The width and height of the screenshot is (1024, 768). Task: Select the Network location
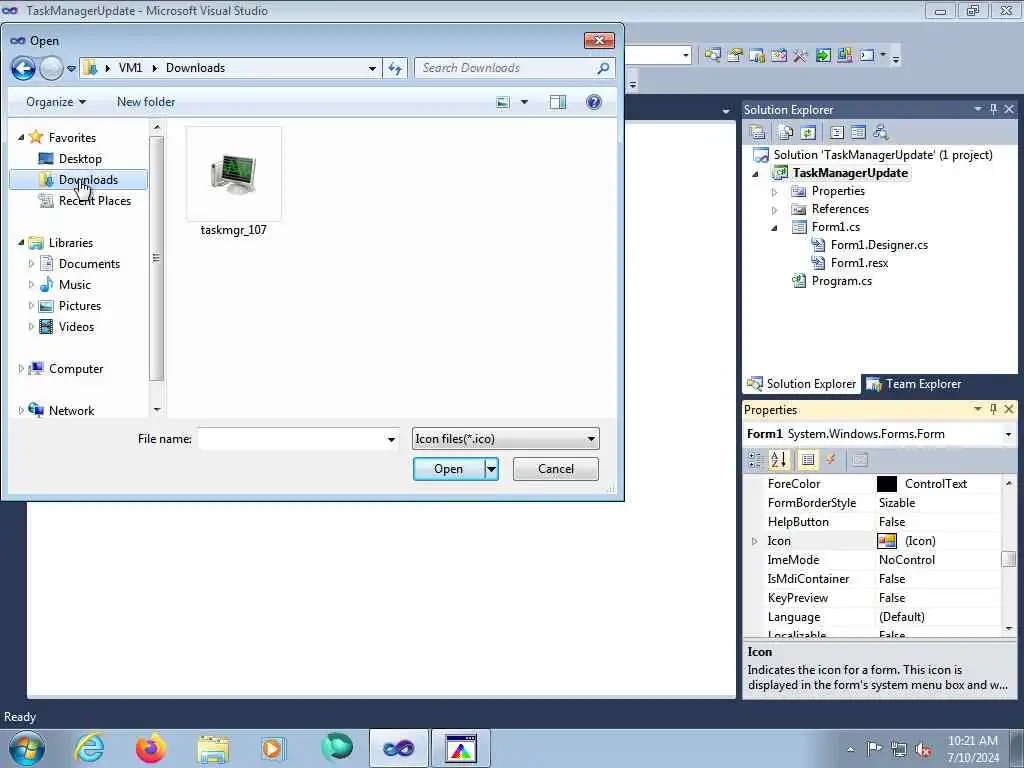pos(71,411)
